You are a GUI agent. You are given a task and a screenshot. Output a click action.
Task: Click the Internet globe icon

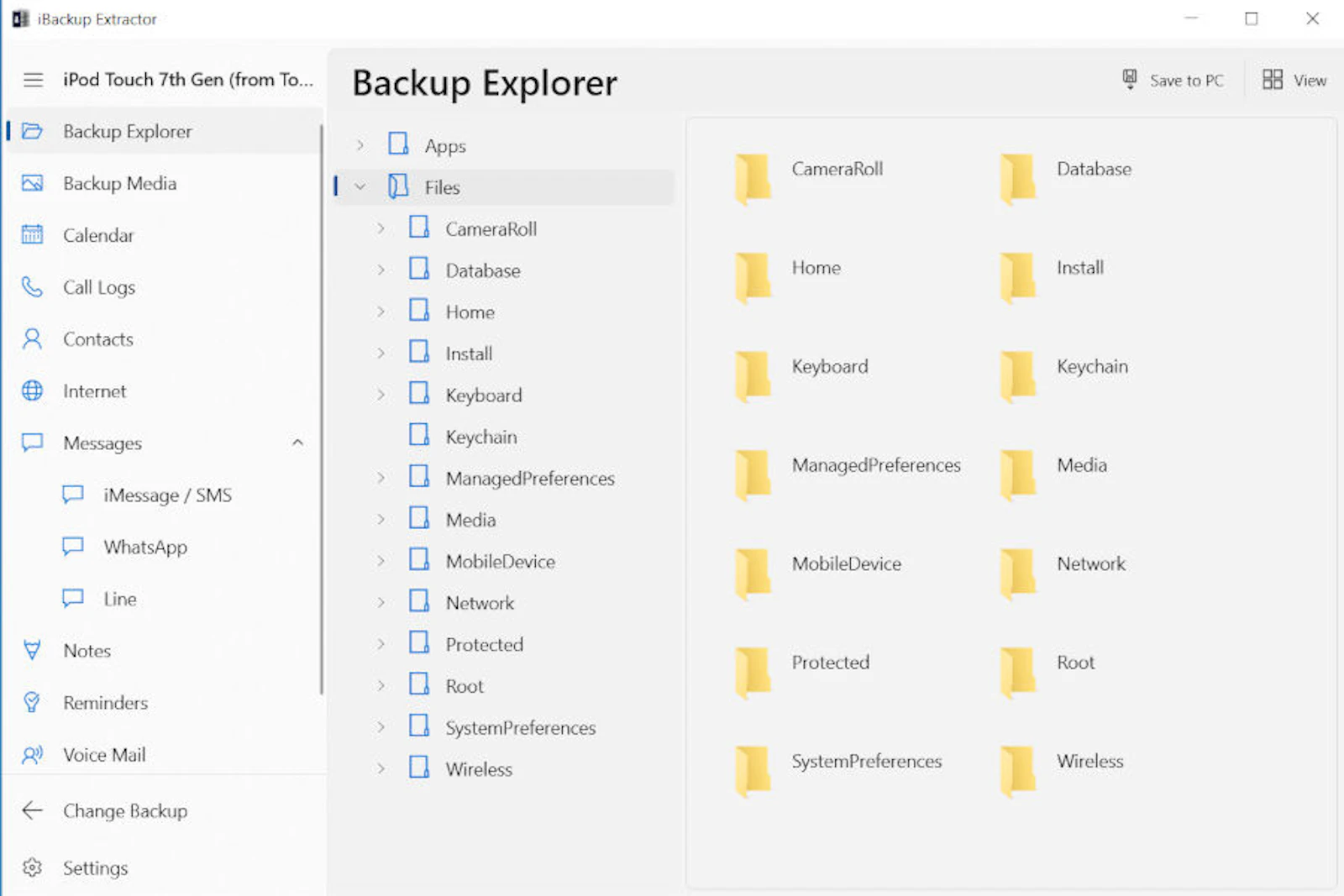point(32,390)
